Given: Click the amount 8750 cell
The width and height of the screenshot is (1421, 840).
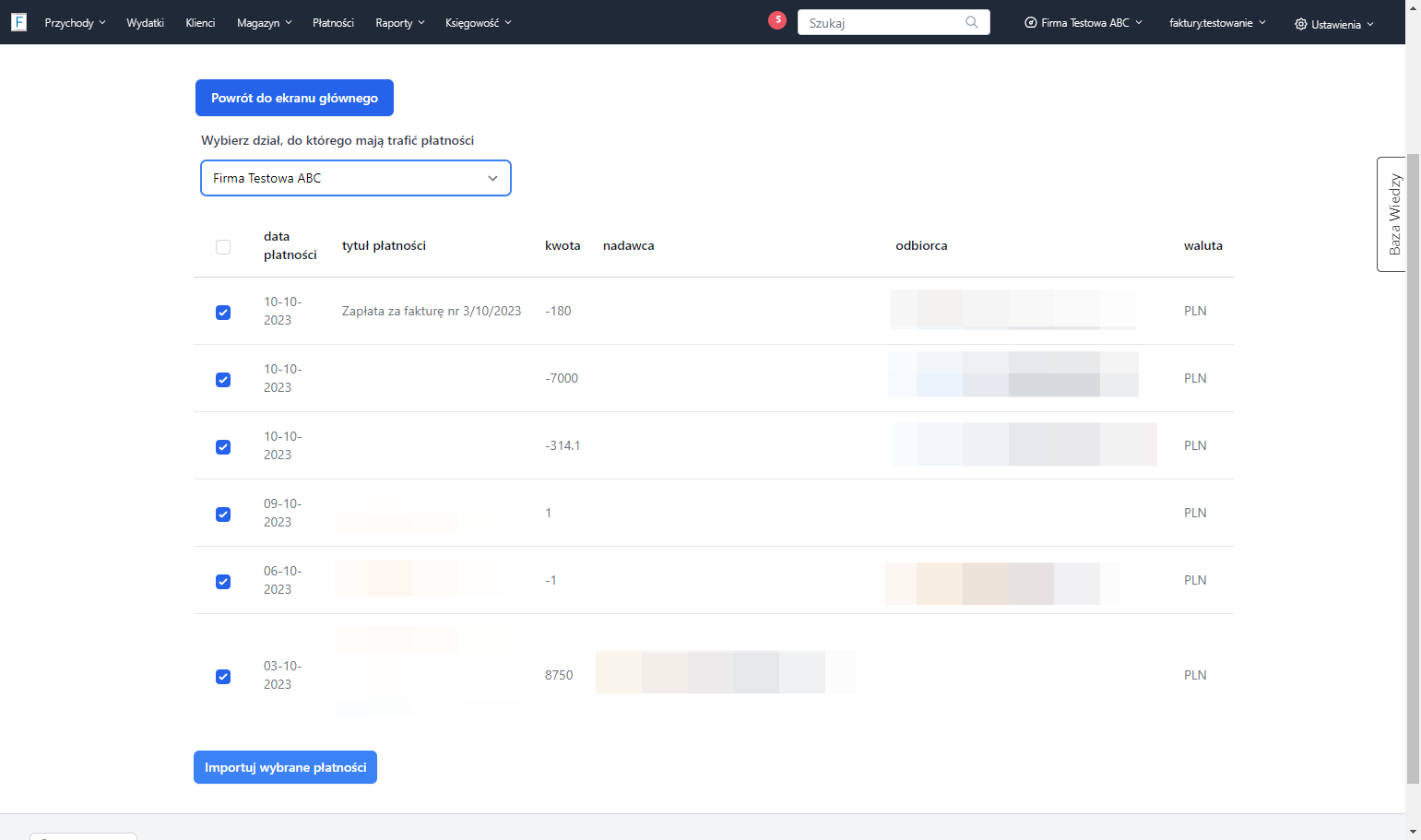Looking at the screenshot, I should point(559,675).
